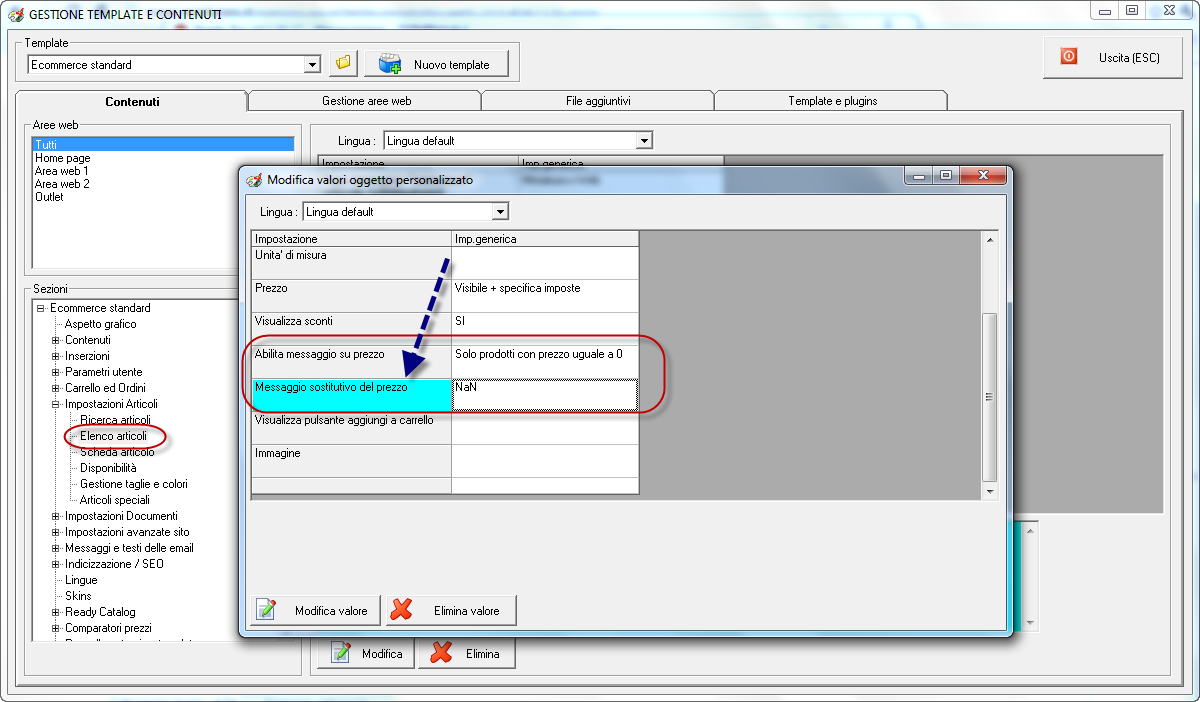The height and width of the screenshot is (702, 1200).
Task: Click the app icon in main title bar
Action: [15, 14]
